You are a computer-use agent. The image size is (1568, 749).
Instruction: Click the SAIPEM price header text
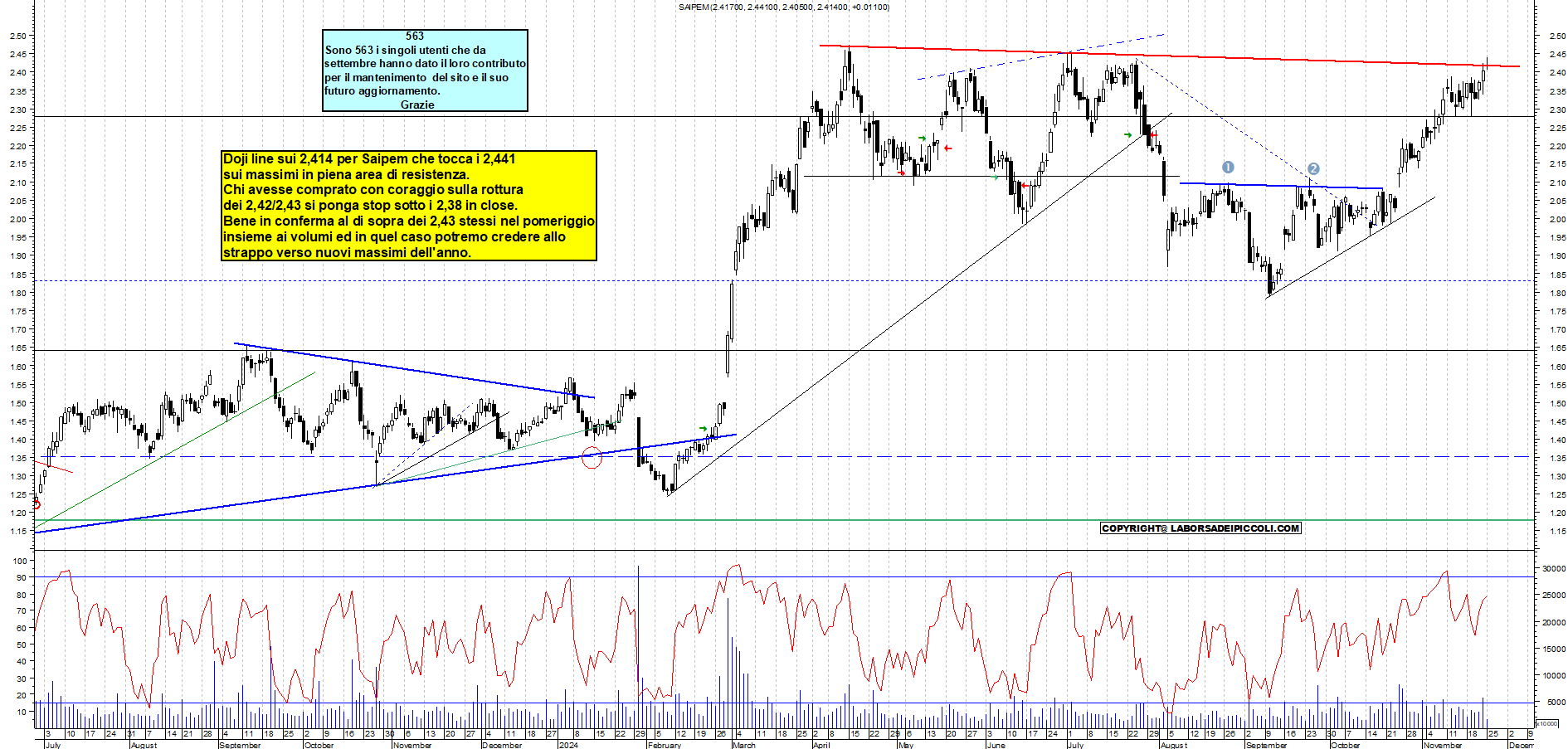pos(783,7)
